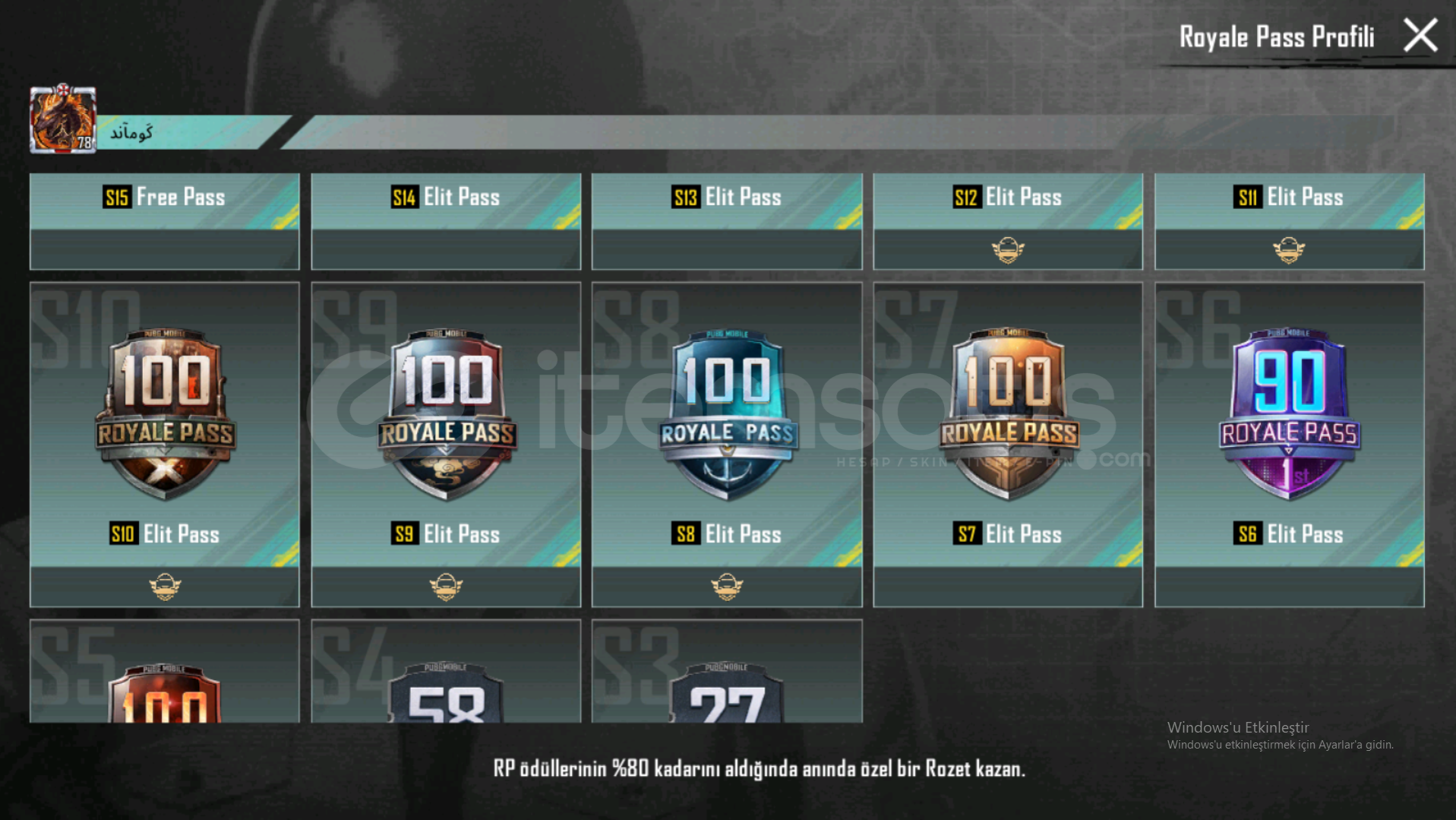Select the S5 pass thumbnail with 100 badge
The height and width of the screenshot is (820, 1456).
click(165, 671)
